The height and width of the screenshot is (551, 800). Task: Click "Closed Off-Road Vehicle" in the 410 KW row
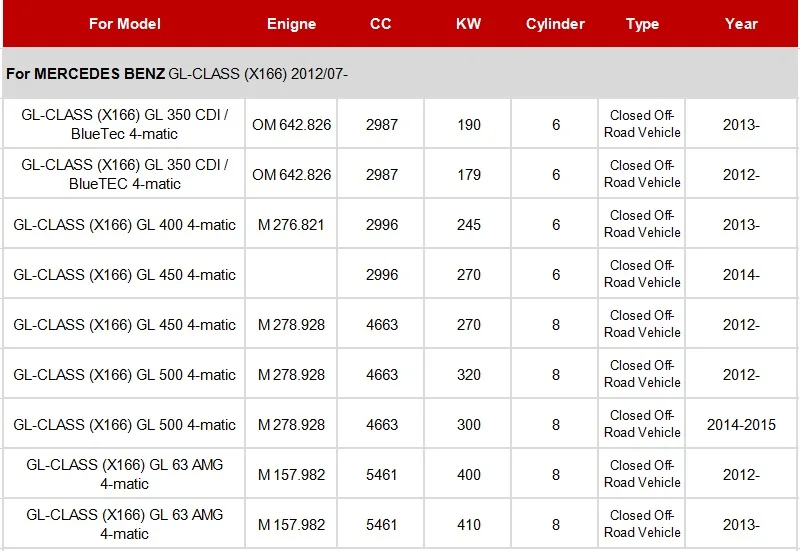pyautogui.click(x=642, y=524)
